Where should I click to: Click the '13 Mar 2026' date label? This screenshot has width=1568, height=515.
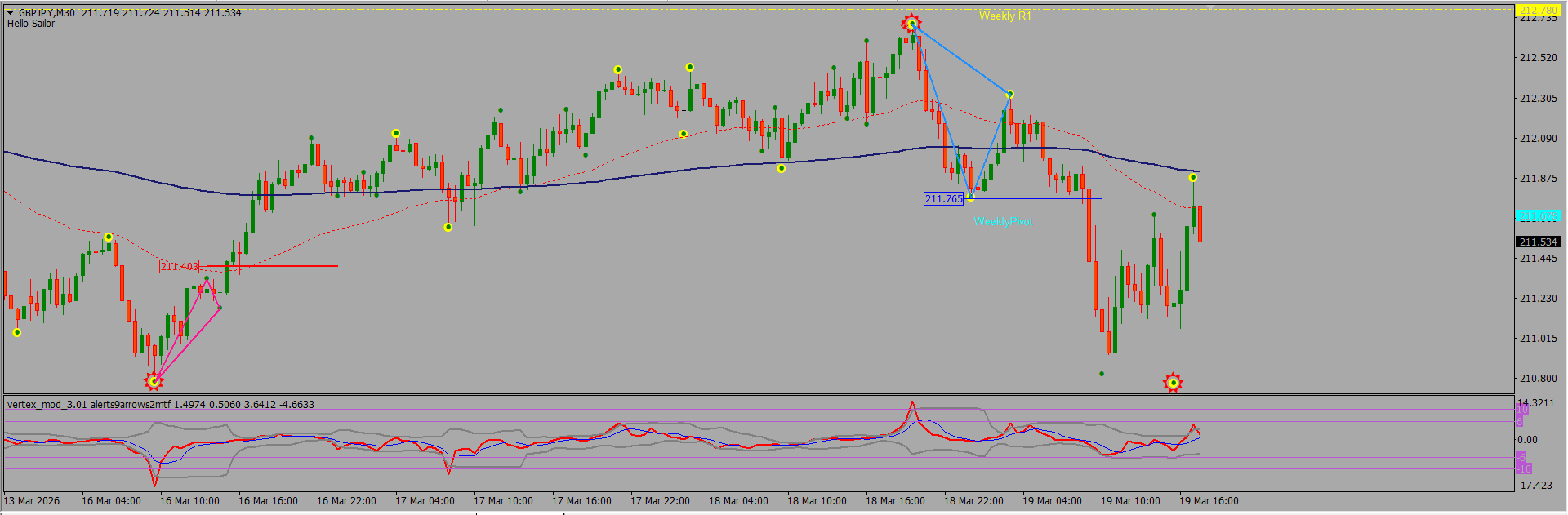click(x=32, y=500)
